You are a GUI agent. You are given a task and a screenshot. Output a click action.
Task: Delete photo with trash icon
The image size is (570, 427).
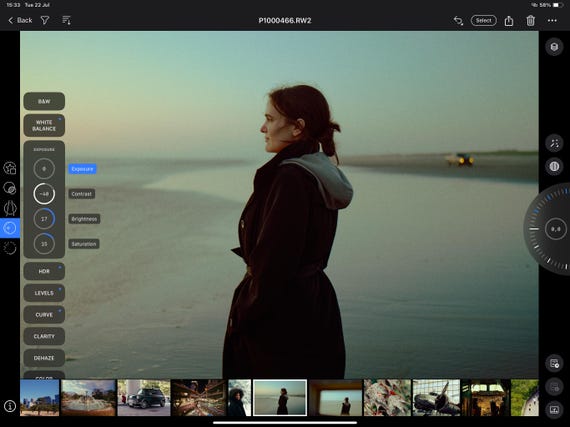pos(530,21)
